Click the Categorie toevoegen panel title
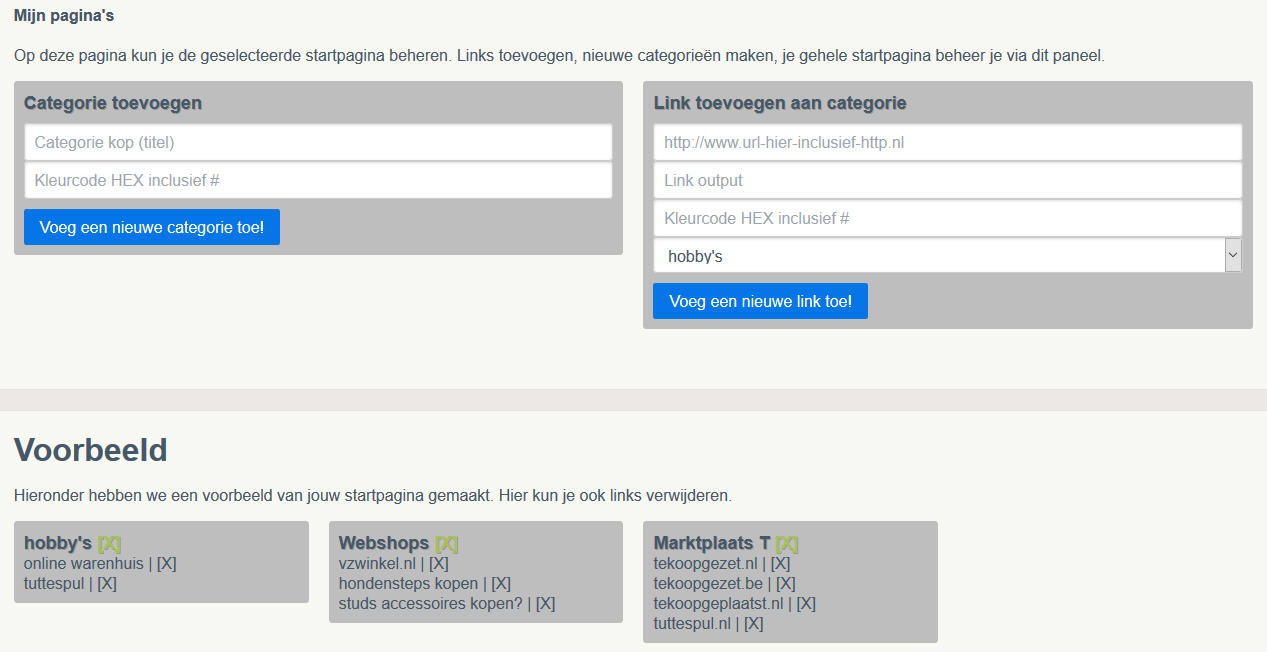The image size is (1267, 652). (x=113, y=103)
